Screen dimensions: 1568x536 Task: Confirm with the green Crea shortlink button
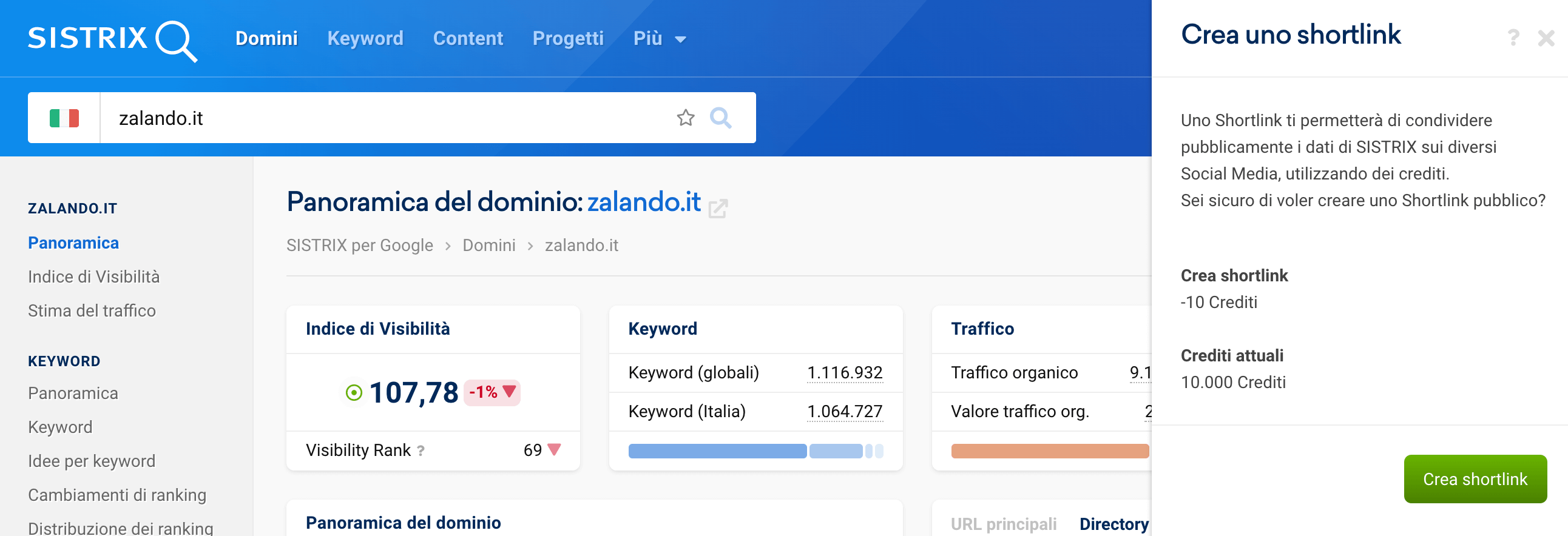point(1475,479)
